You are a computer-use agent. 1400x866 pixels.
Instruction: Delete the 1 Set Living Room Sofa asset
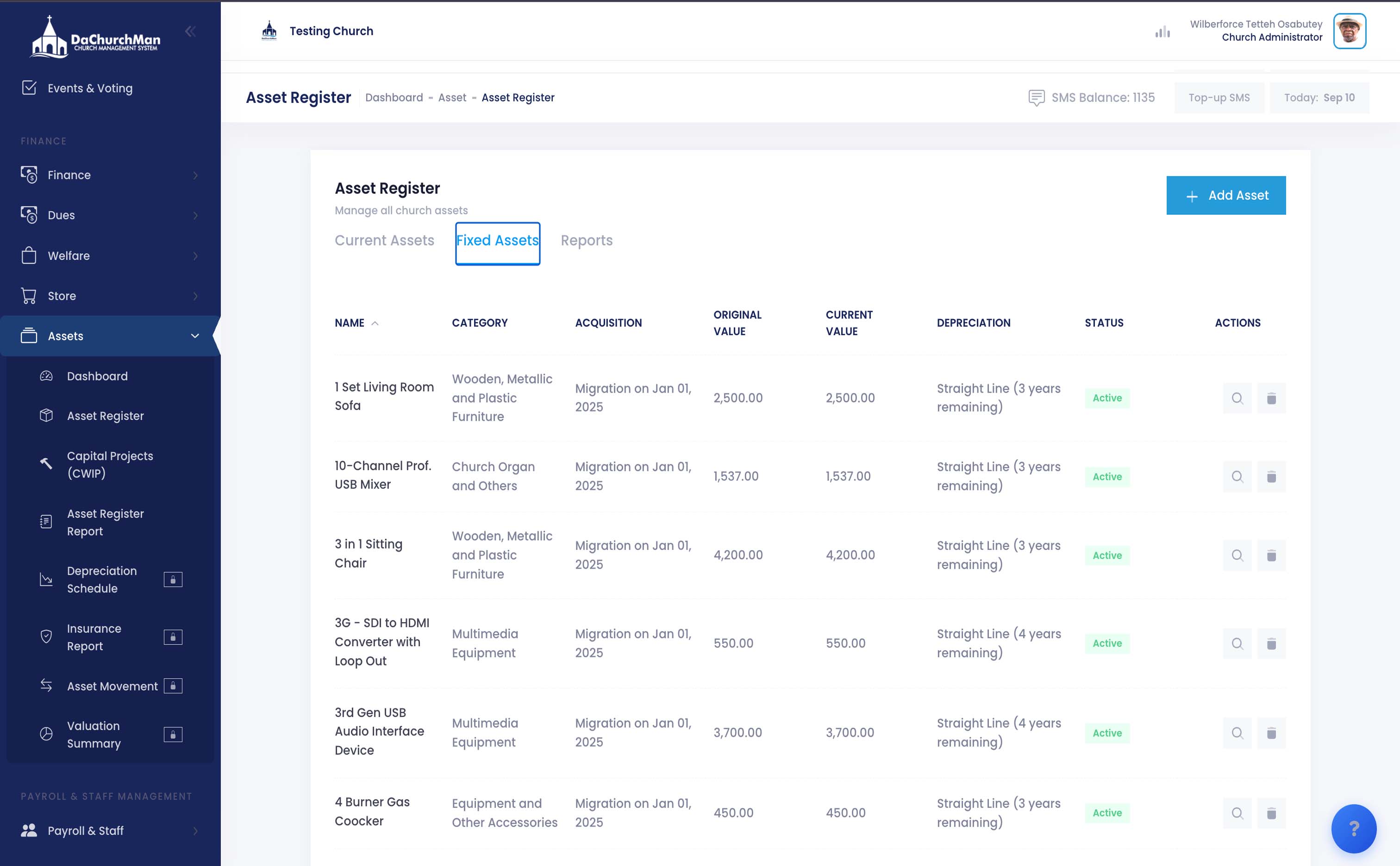click(x=1271, y=398)
